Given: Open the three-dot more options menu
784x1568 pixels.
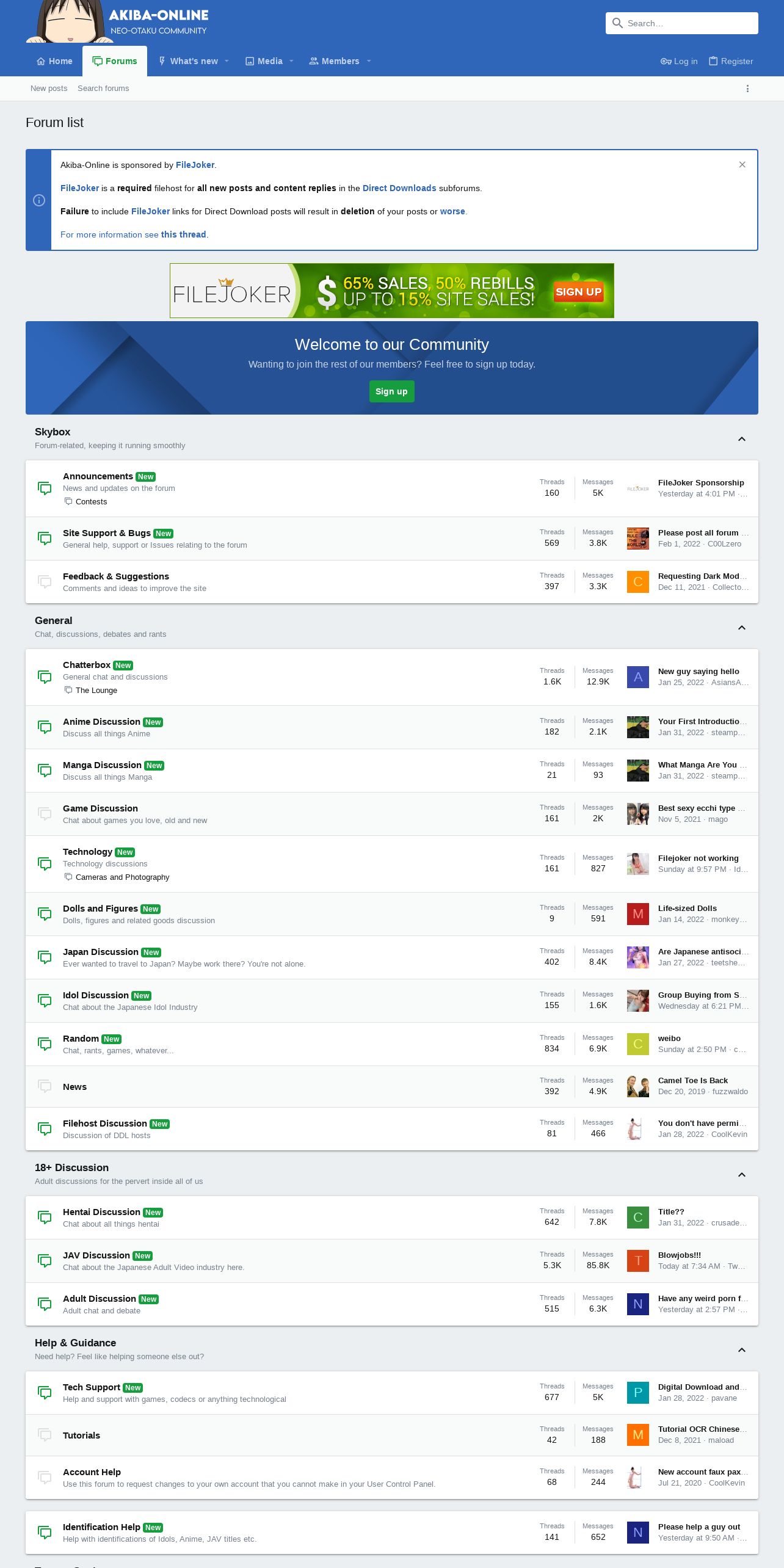Looking at the screenshot, I should 747,89.
